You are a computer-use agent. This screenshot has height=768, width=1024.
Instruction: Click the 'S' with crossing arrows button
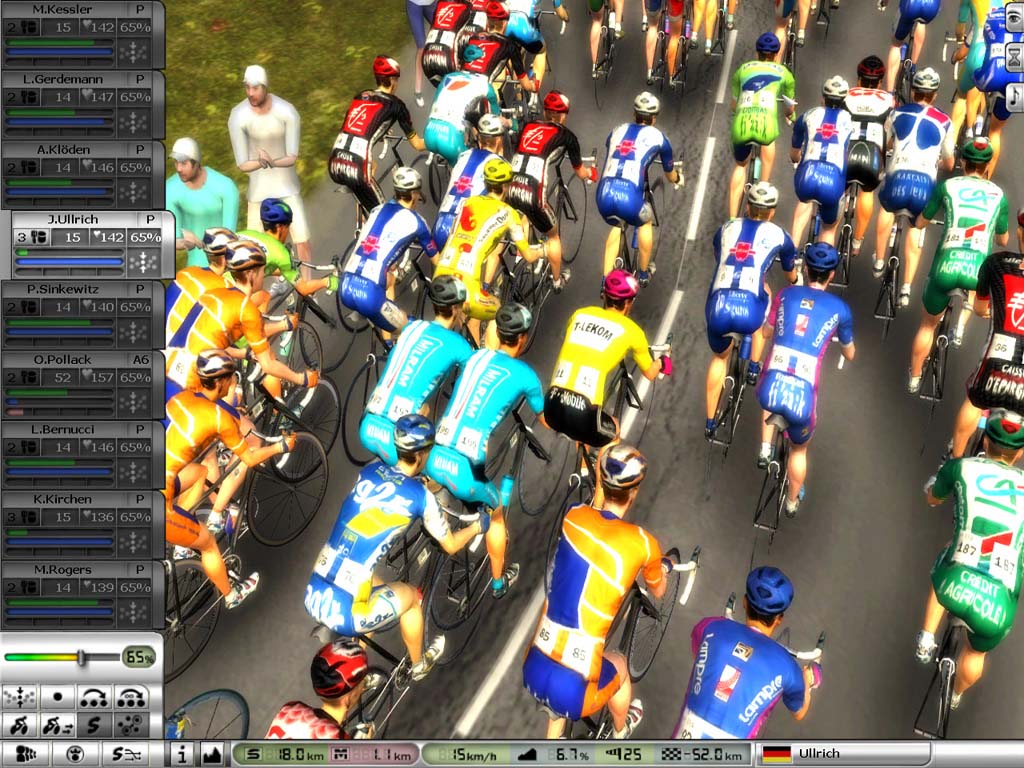click(x=127, y=754)
